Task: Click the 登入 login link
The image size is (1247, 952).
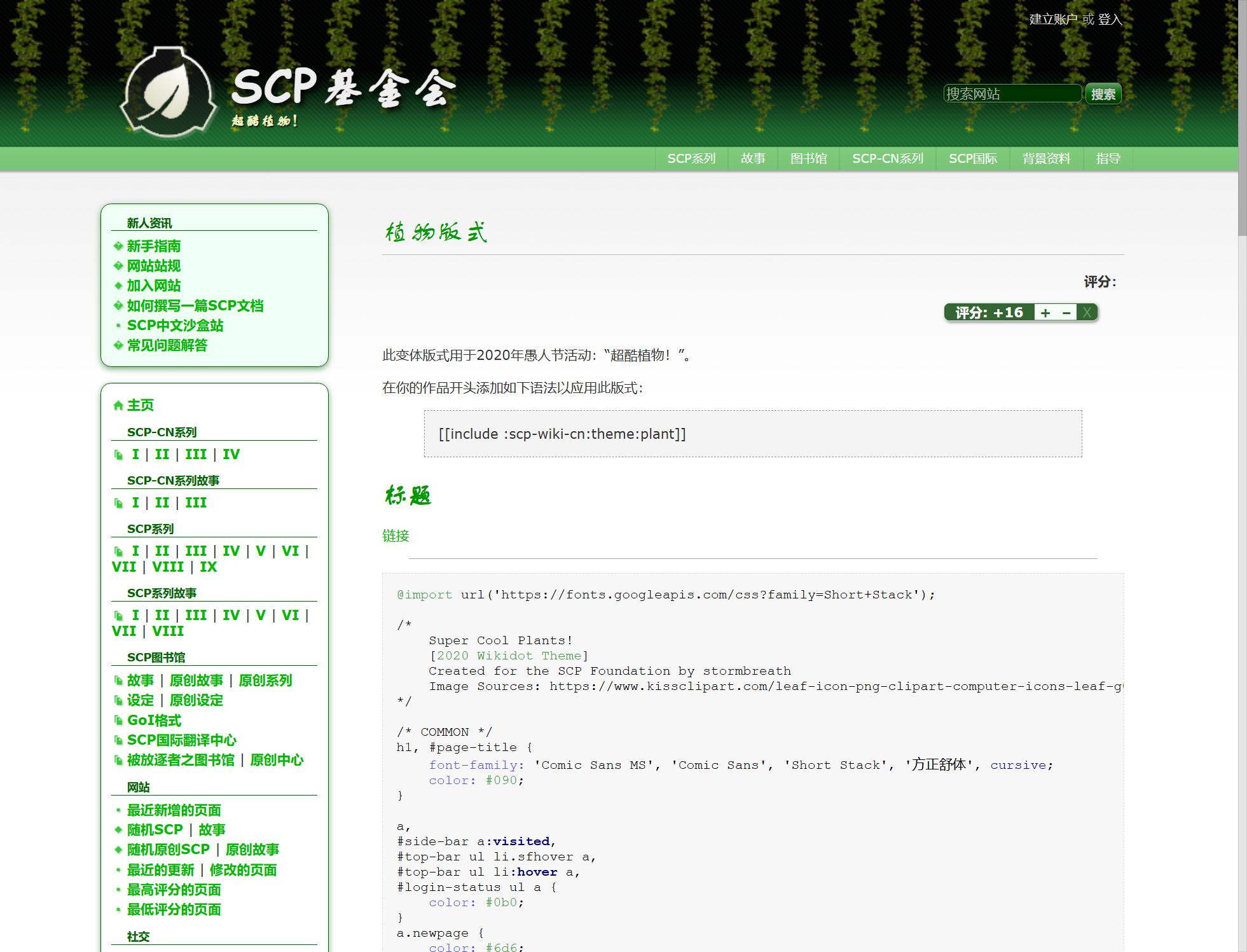Action: (1110, 20)
